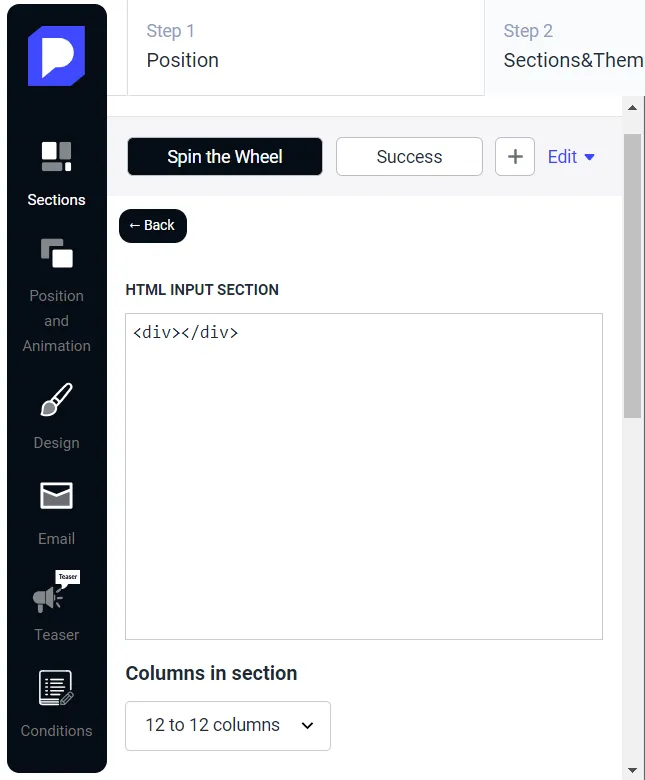Select the Design paintbrush icon
The width and height of the screenshot is (645, 780).
pyautogui.click(x=56, y=399)
